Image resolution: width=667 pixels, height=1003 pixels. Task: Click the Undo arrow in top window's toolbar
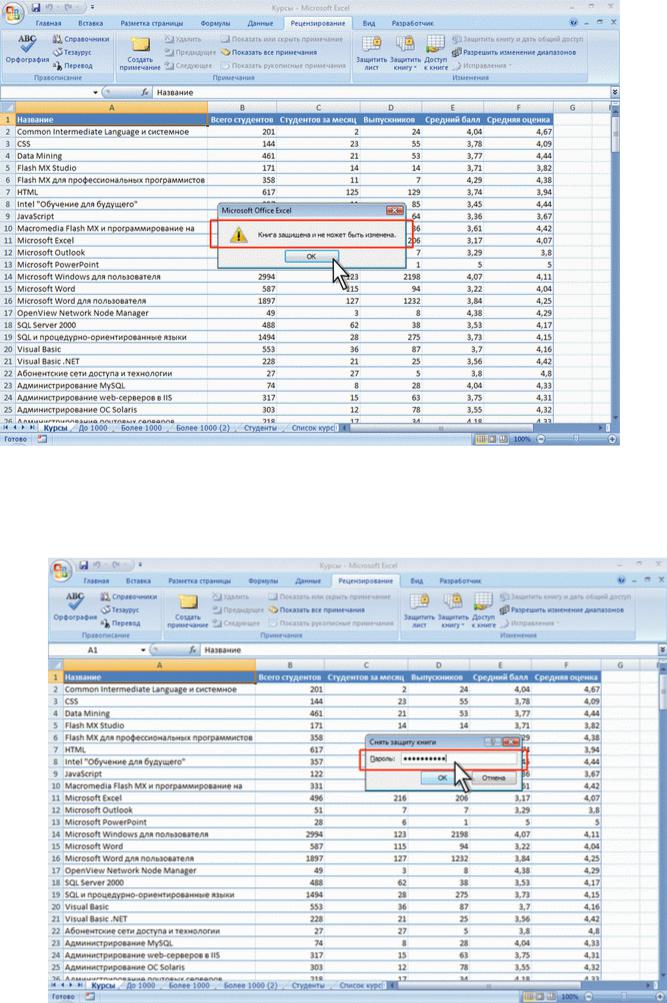(x=50, y=7)
